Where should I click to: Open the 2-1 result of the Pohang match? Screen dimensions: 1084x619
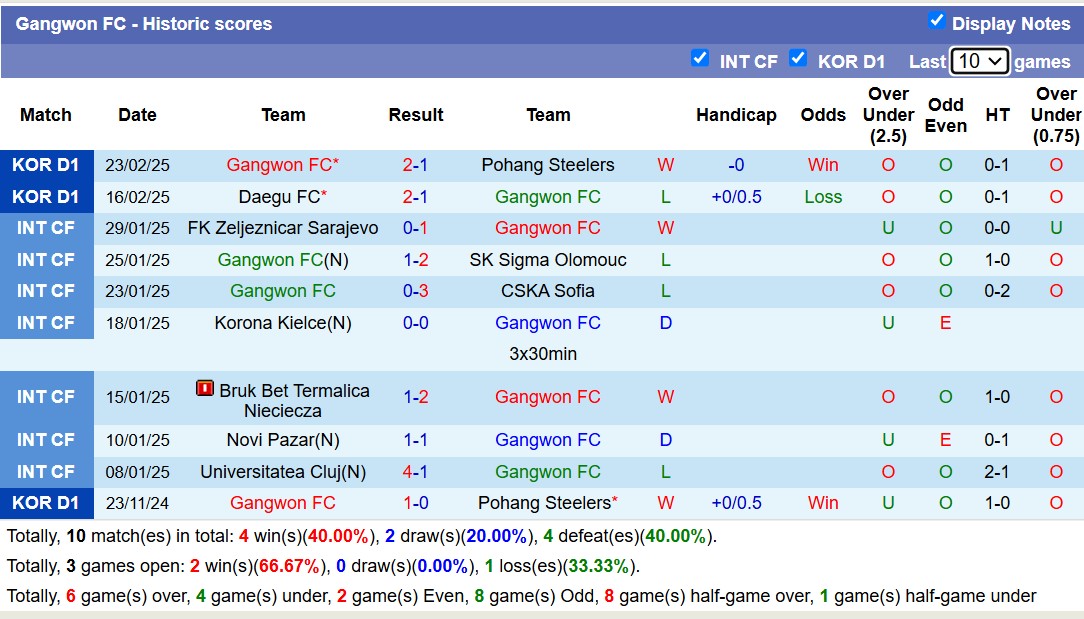coord(416,165)
